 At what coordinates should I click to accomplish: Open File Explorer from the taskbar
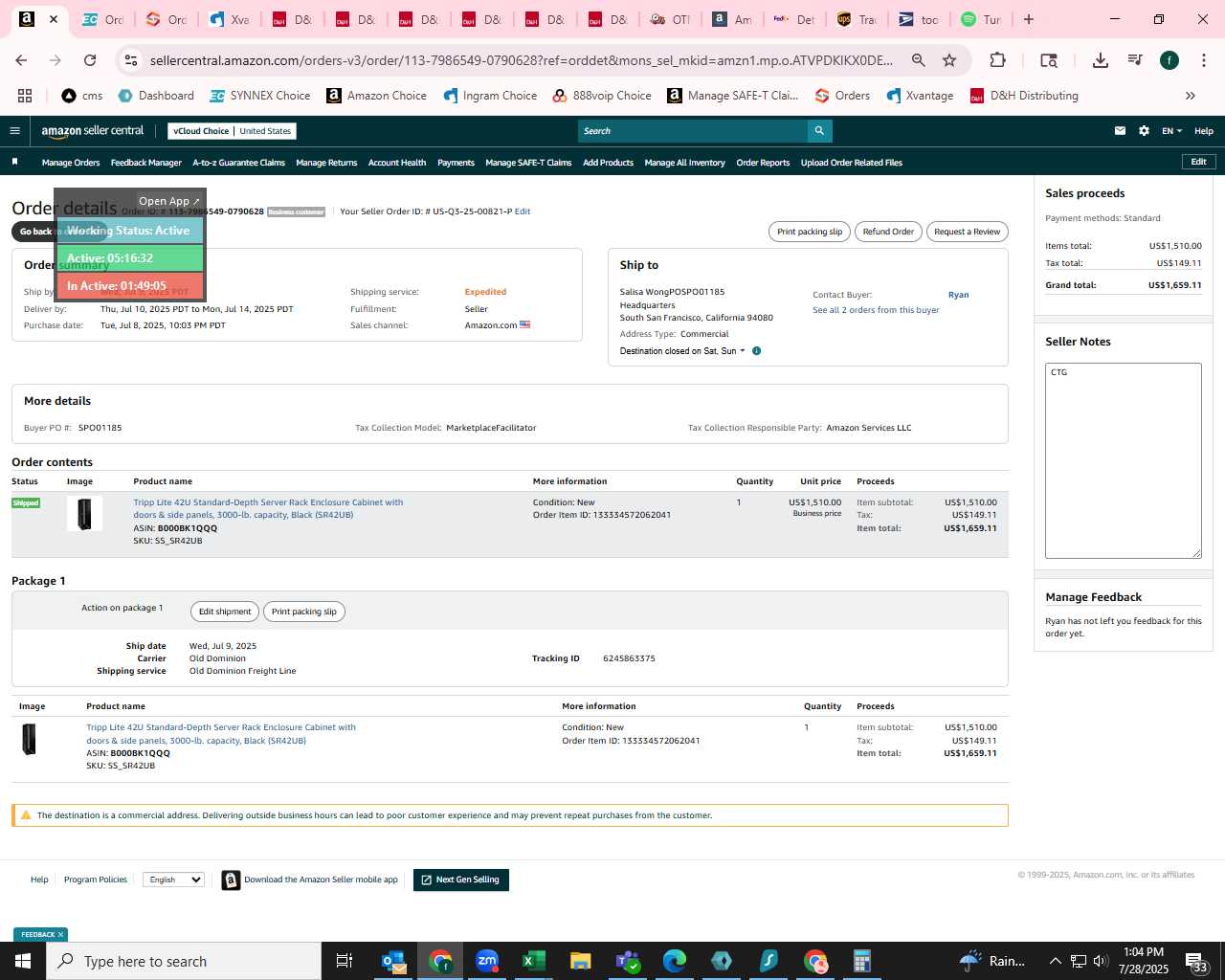tap(580, 961)
